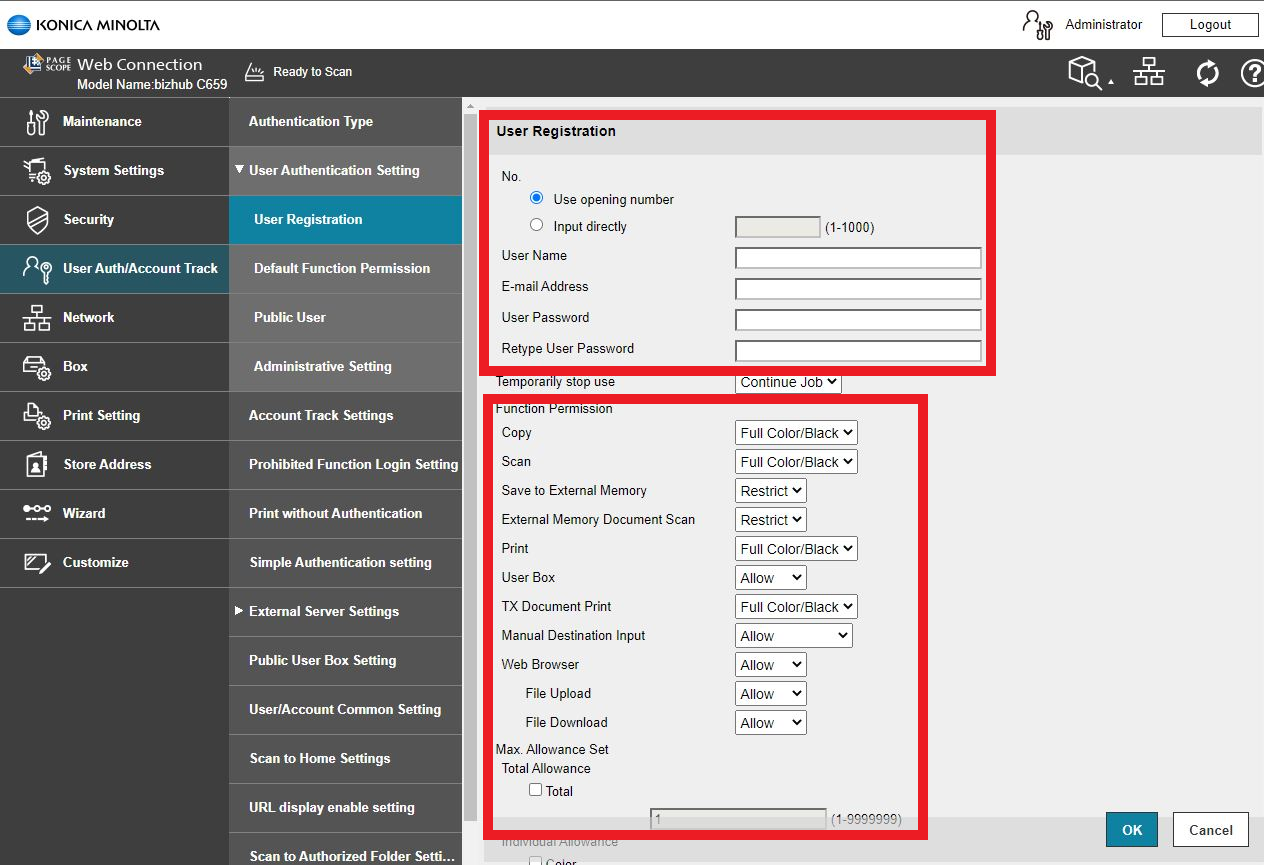
Task: Click the device search box icon
Action: [1087, 73]
